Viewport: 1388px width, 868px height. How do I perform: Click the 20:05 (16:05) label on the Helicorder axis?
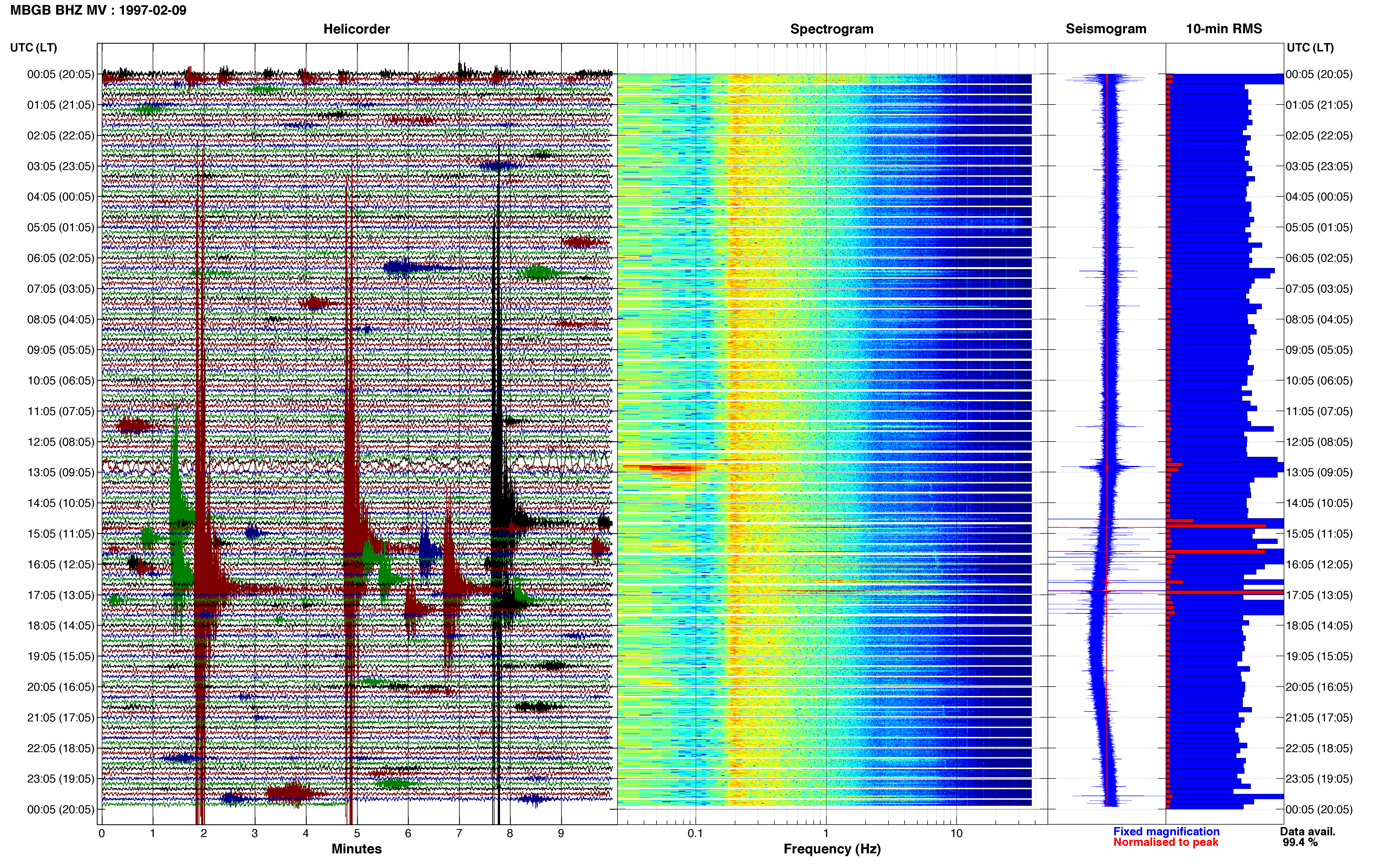click(x=60, y=687)
